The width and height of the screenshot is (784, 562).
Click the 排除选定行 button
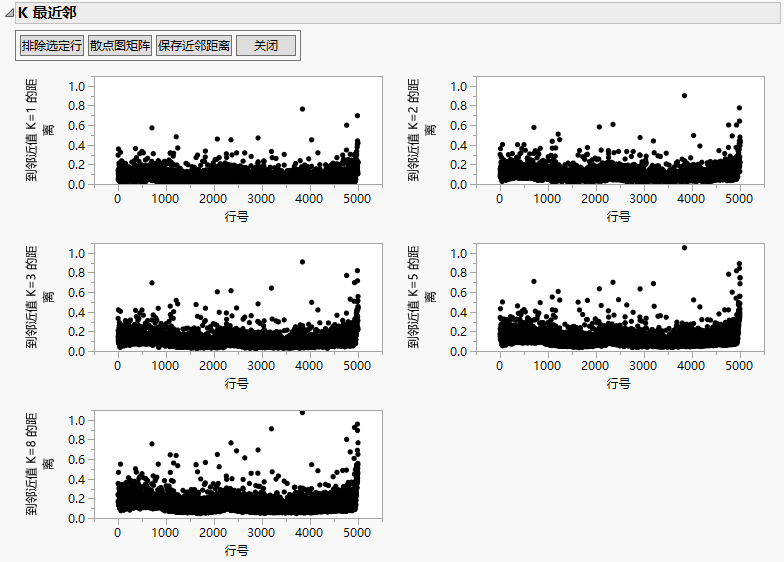pyautogui.click(x=52, y=46)
